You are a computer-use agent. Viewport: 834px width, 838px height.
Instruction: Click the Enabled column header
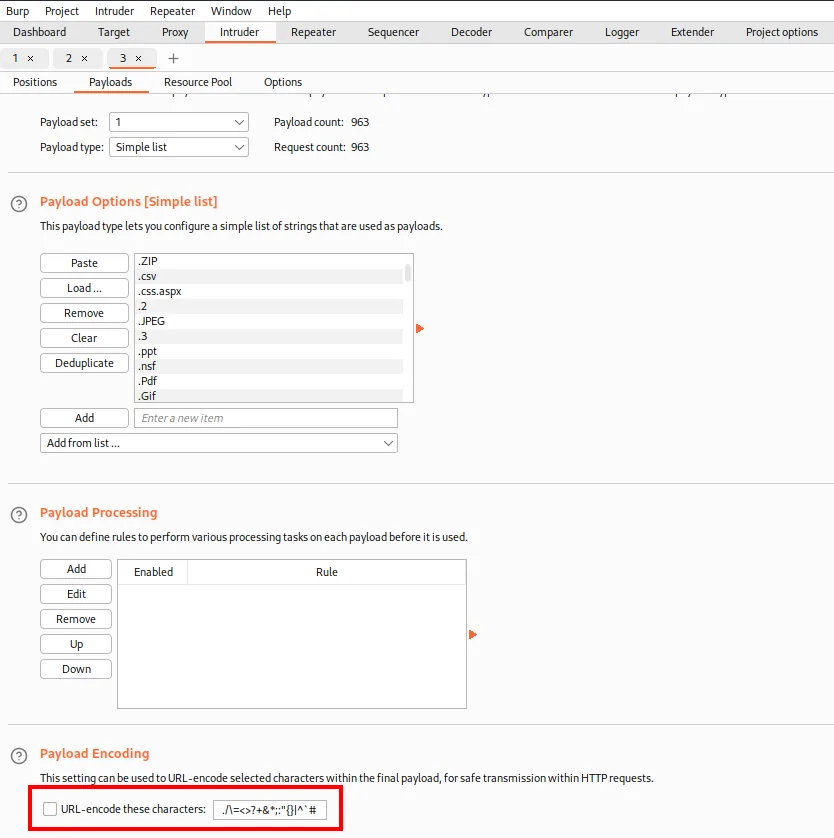pyautogui.click(x=153, y=572)
